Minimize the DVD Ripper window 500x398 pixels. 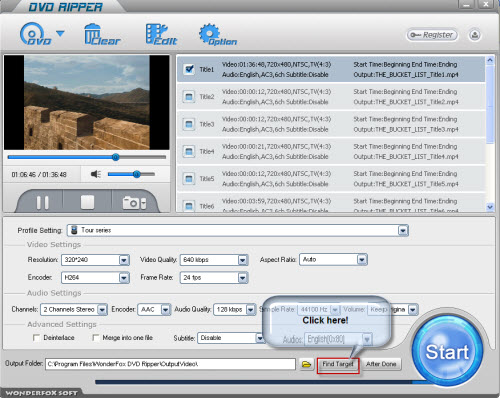466,4
